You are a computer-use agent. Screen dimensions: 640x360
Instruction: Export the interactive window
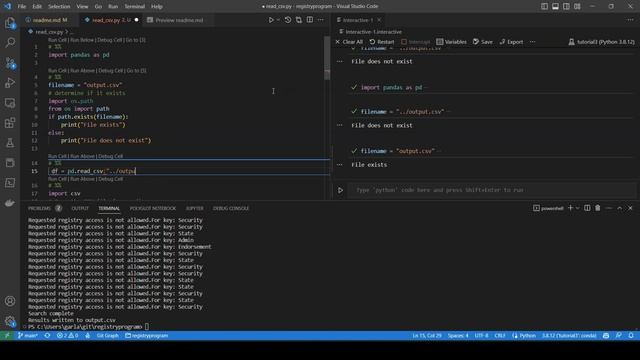click(x=511, y=42)
